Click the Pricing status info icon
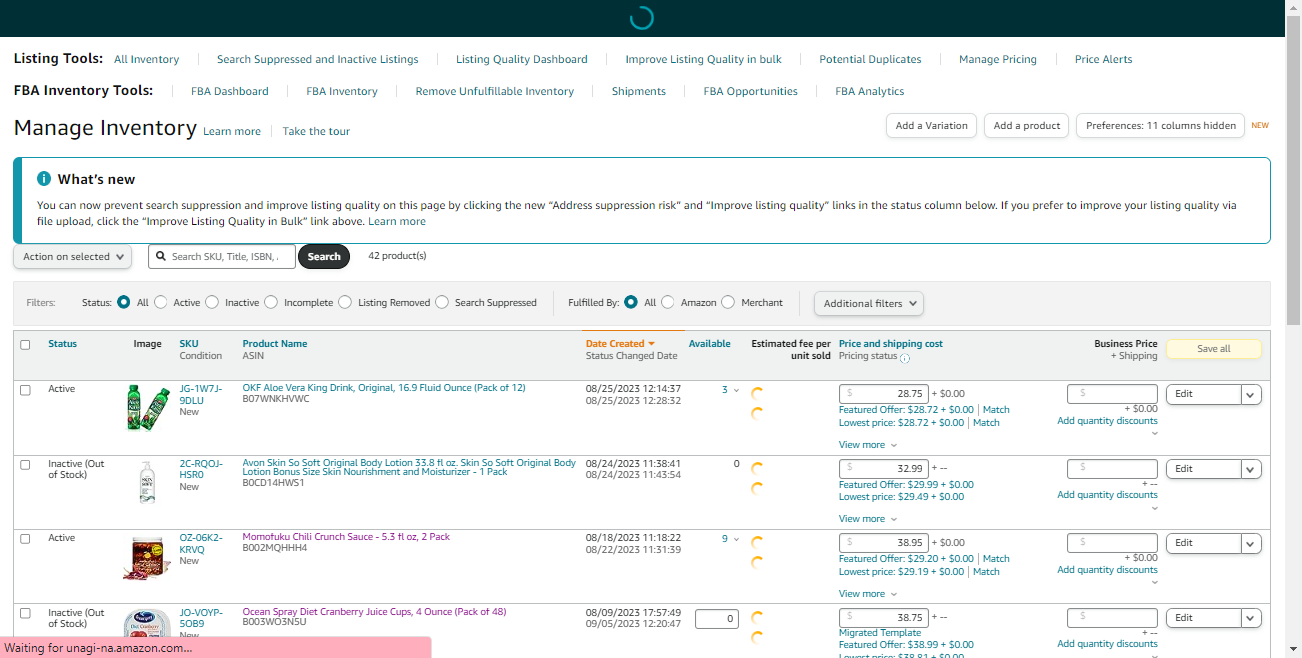The height and width of the screenshot is (658, 1302). [x=905, y=358]
